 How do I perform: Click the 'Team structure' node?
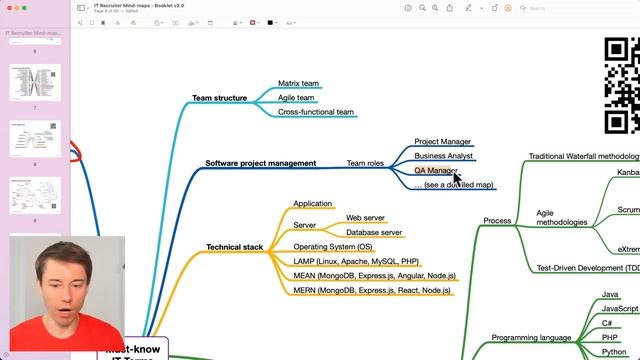219,98
